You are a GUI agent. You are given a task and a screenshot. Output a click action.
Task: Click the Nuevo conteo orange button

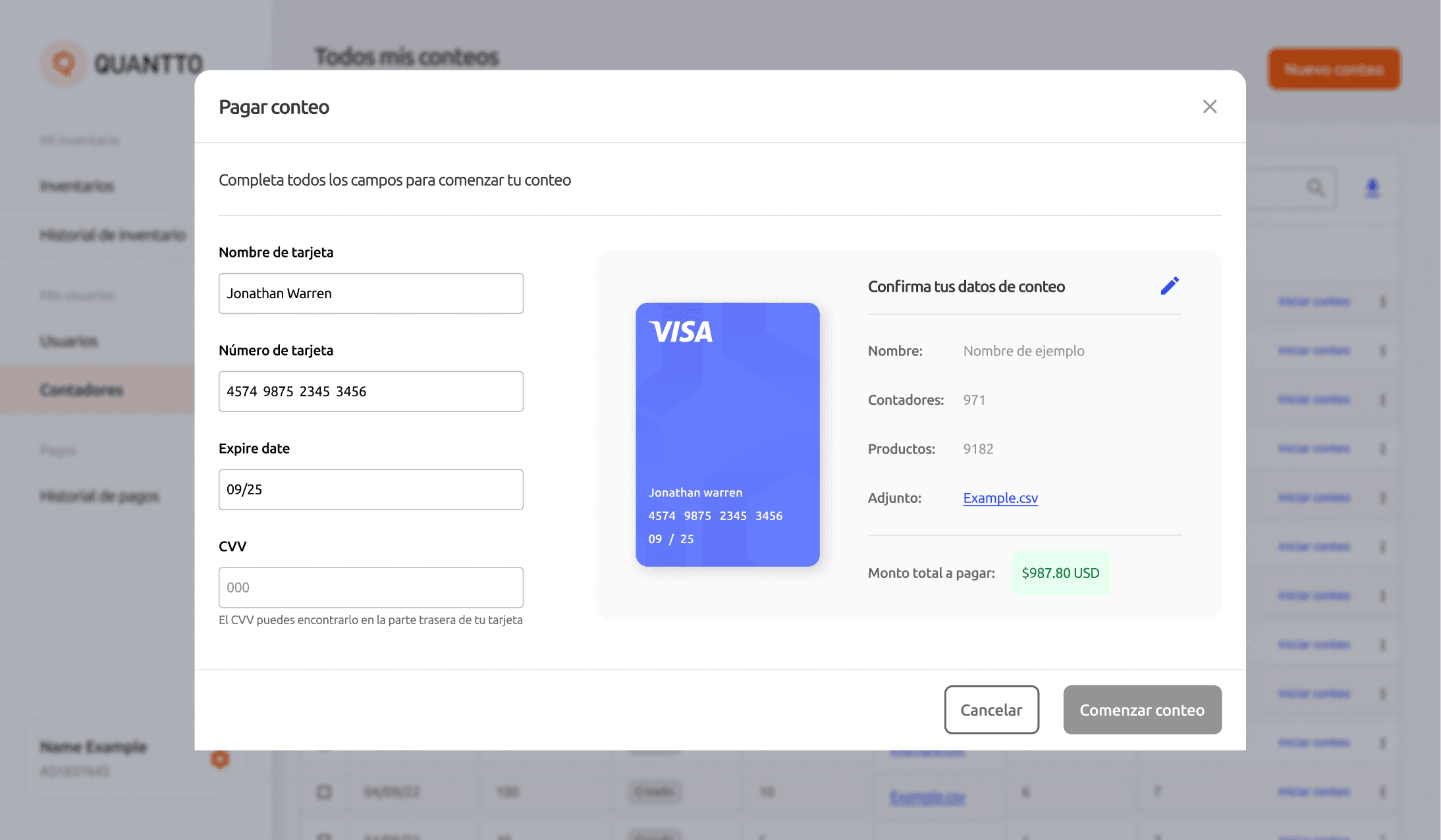point(1334,69)
